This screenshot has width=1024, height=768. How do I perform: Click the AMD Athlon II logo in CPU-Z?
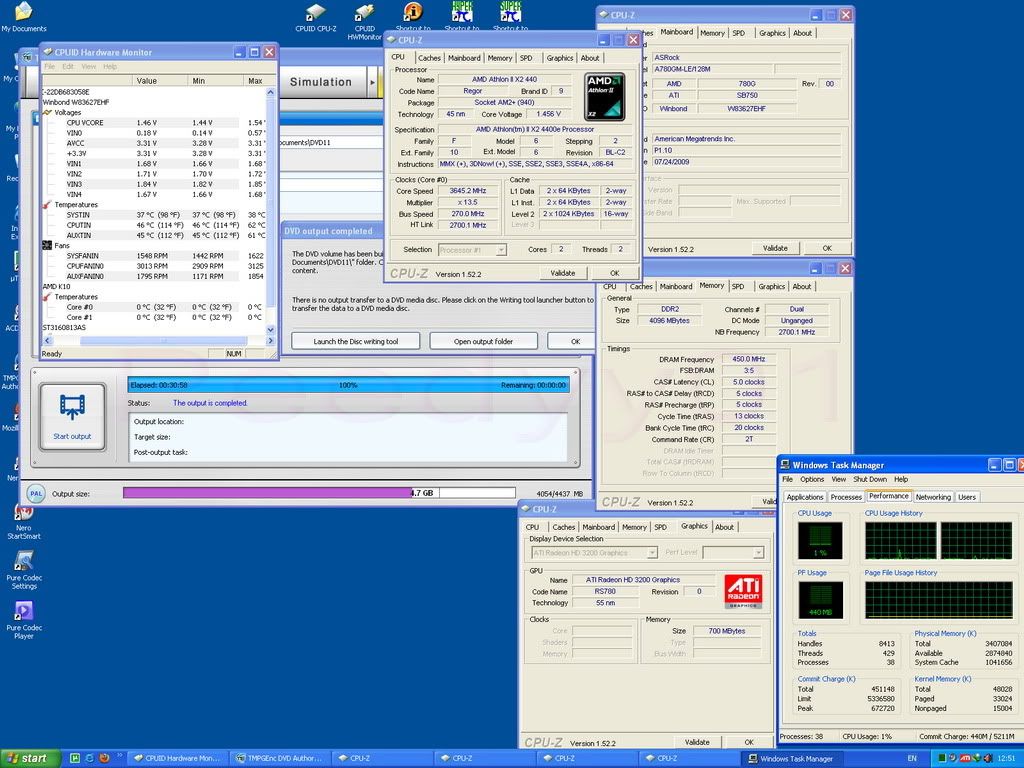click(605, 97)
